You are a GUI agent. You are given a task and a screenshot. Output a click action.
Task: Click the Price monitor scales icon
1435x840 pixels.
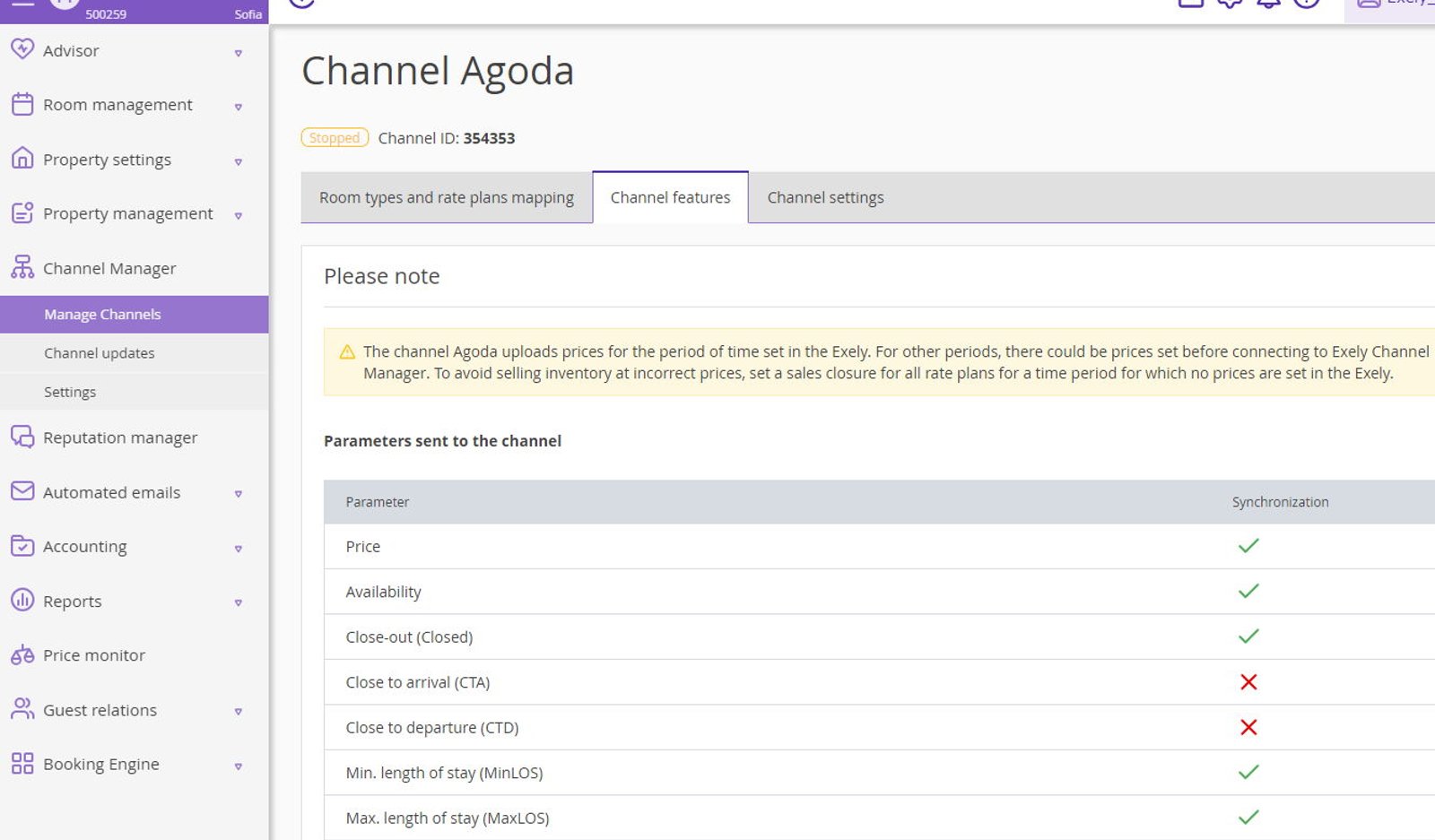coord(22,654)
